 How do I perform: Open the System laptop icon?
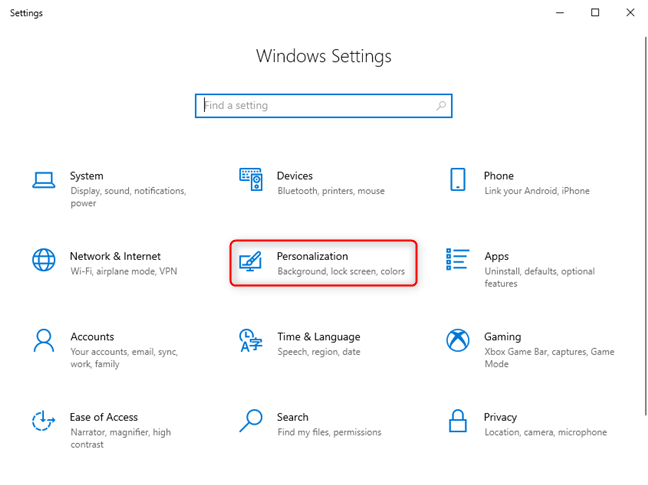coord(44,181)
